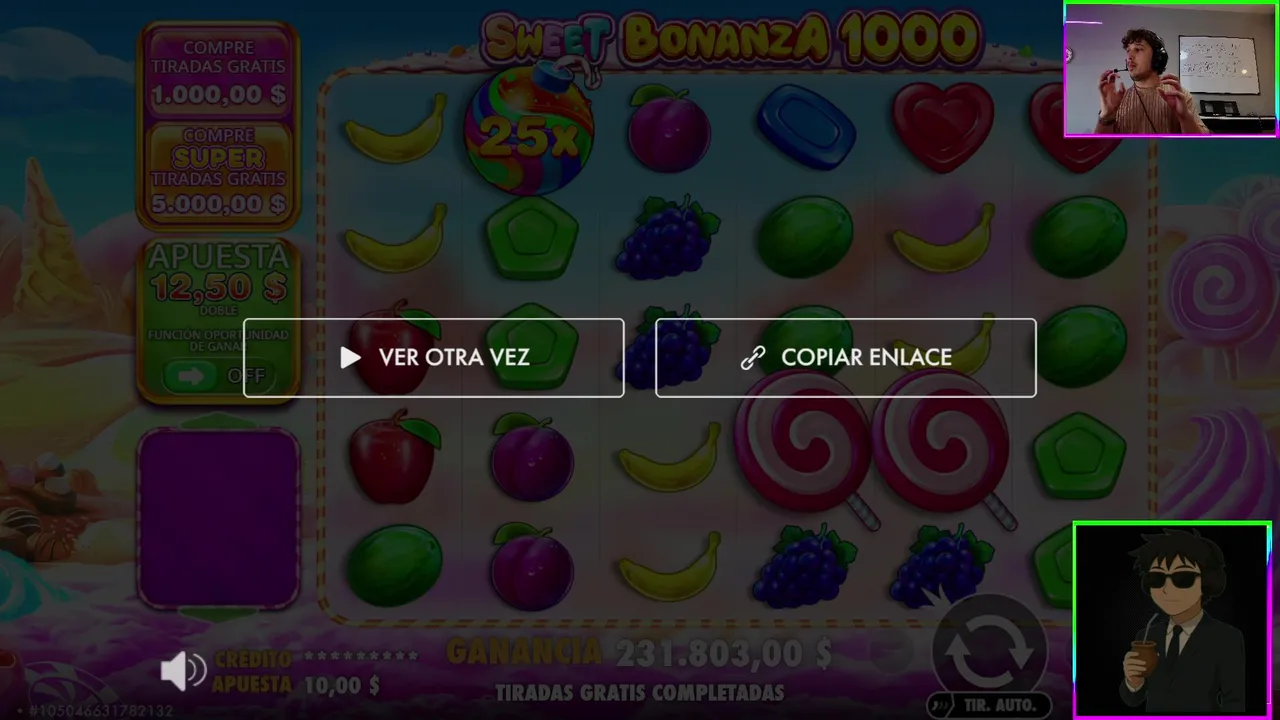Mute the game sound speaker icon
Screen dimensions: 1280x720
183,671
